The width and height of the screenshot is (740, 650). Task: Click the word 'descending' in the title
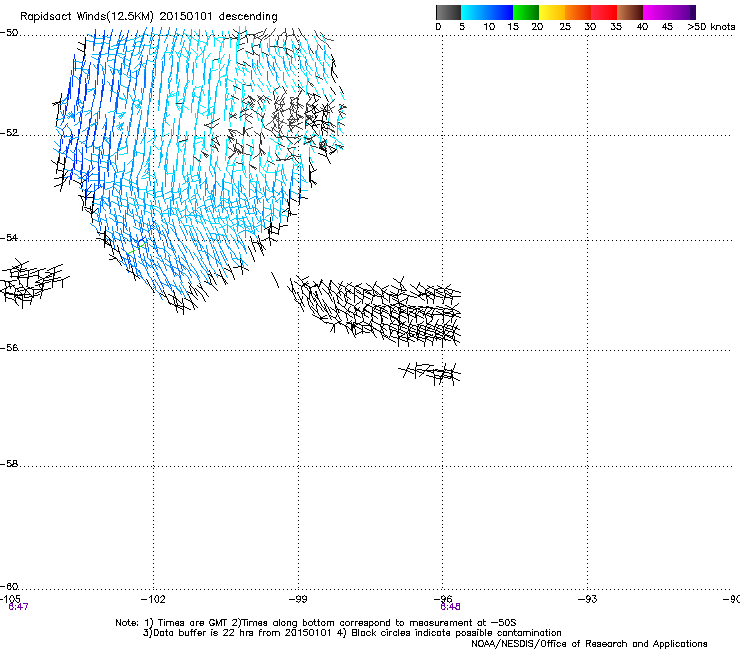[x=248, y=17]
